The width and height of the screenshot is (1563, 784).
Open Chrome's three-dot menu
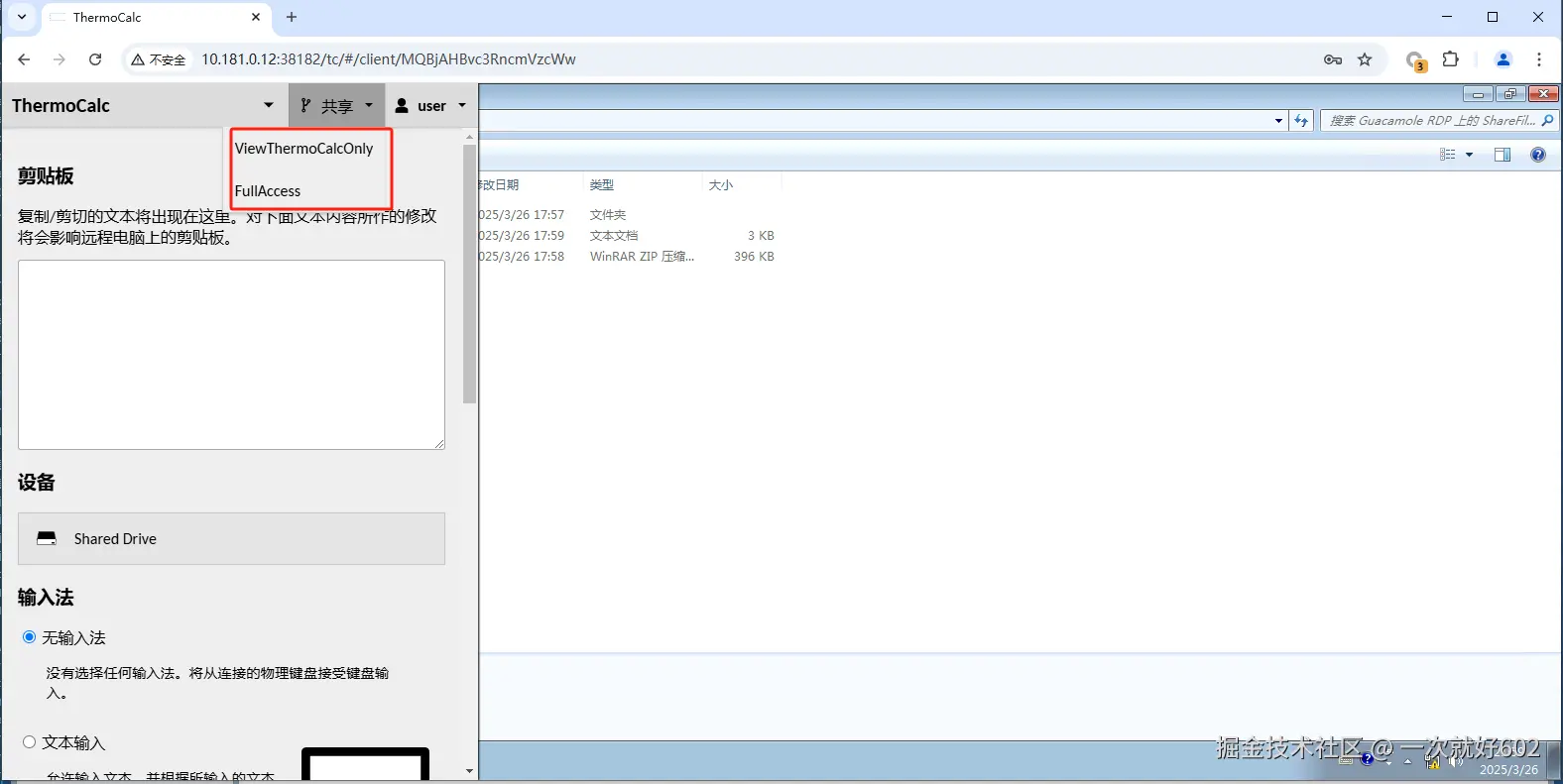click(x=1539, y=59)
